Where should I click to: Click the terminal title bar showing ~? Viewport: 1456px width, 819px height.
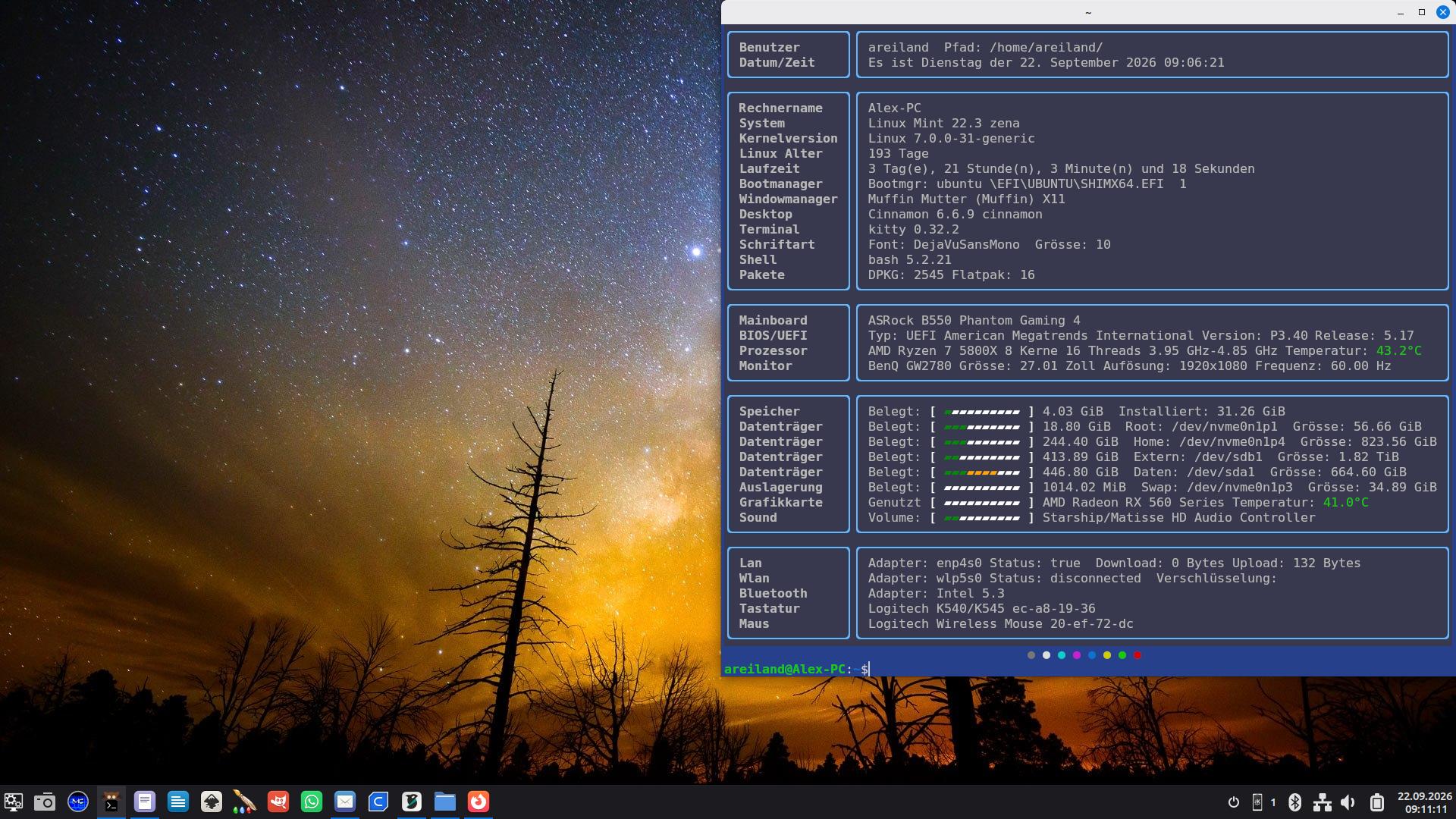pyautogui.click(x=1088, y=12)
